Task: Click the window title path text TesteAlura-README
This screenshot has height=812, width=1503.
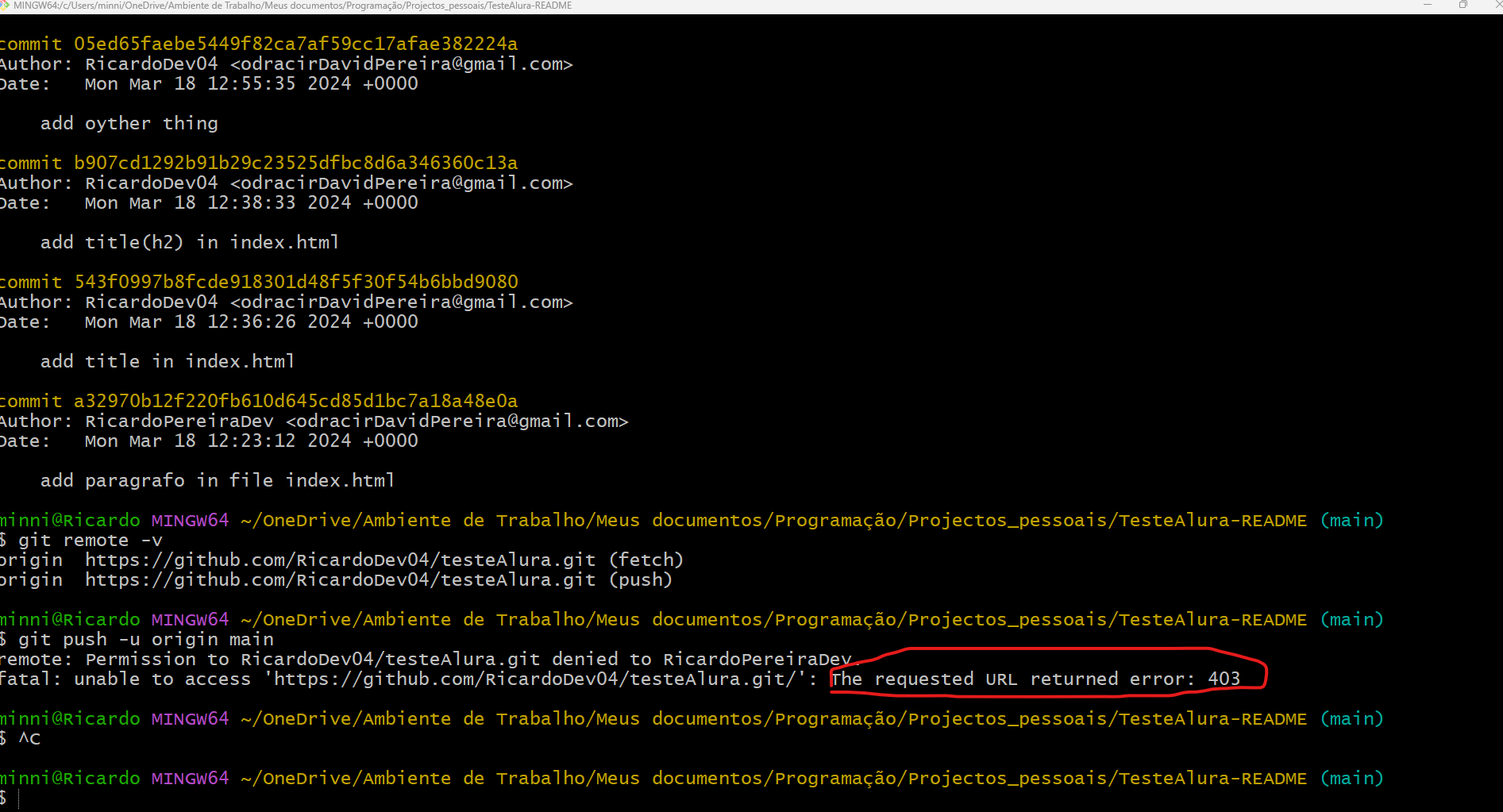Action: [x=528, y=6]
